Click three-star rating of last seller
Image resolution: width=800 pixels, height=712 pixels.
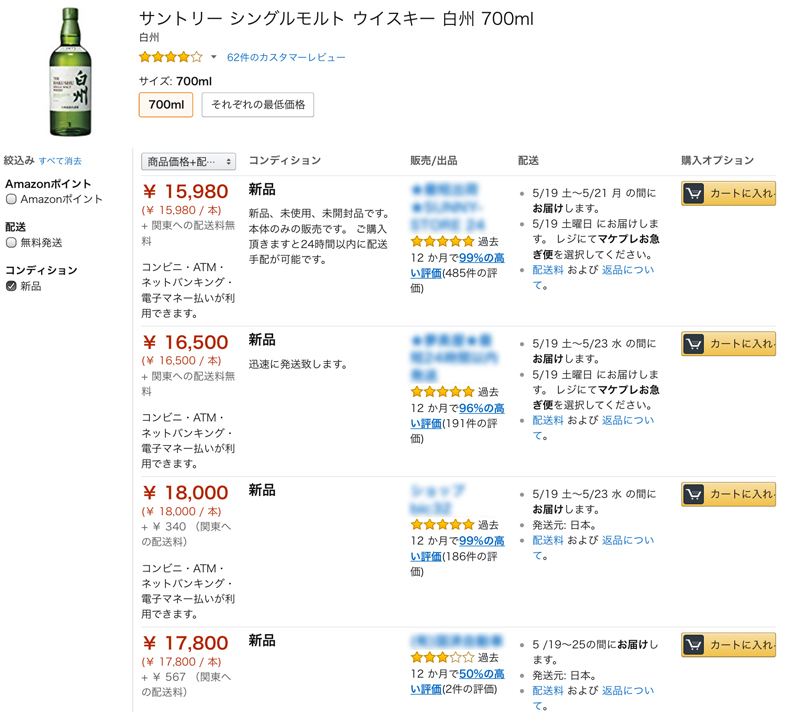pos(442,658)
